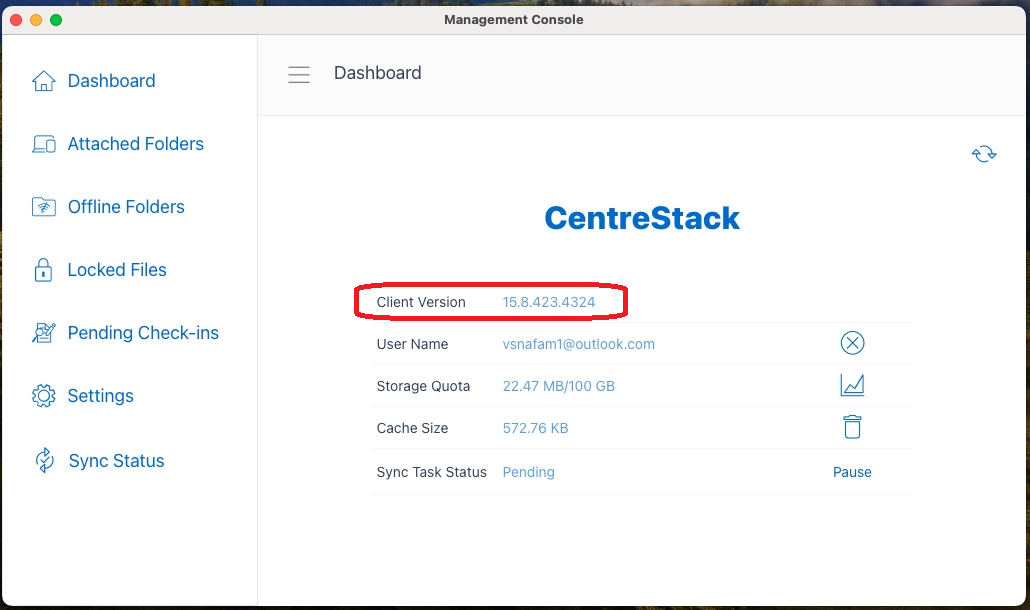Open the Settings menu item
The image size is (1030, 610).
100,396
